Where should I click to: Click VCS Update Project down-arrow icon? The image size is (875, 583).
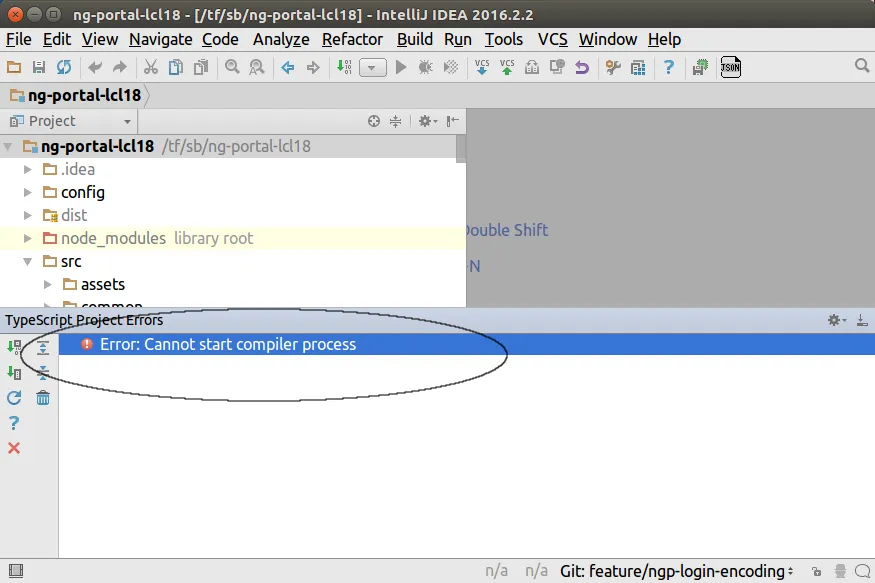coord(482,68)
